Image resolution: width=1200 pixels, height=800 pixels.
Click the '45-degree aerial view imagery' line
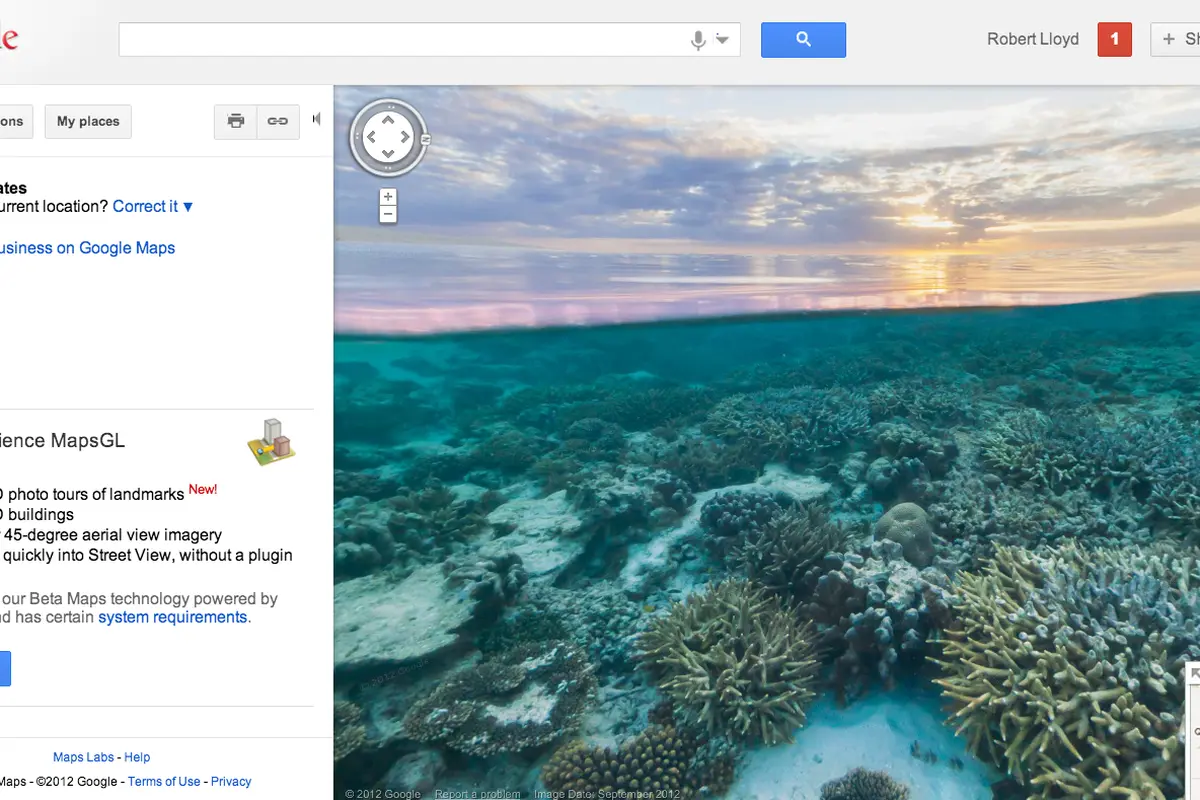(x=112, y=535)
